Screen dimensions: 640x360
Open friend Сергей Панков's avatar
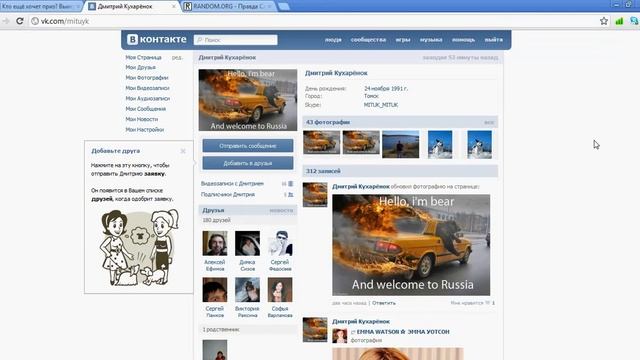215,290
